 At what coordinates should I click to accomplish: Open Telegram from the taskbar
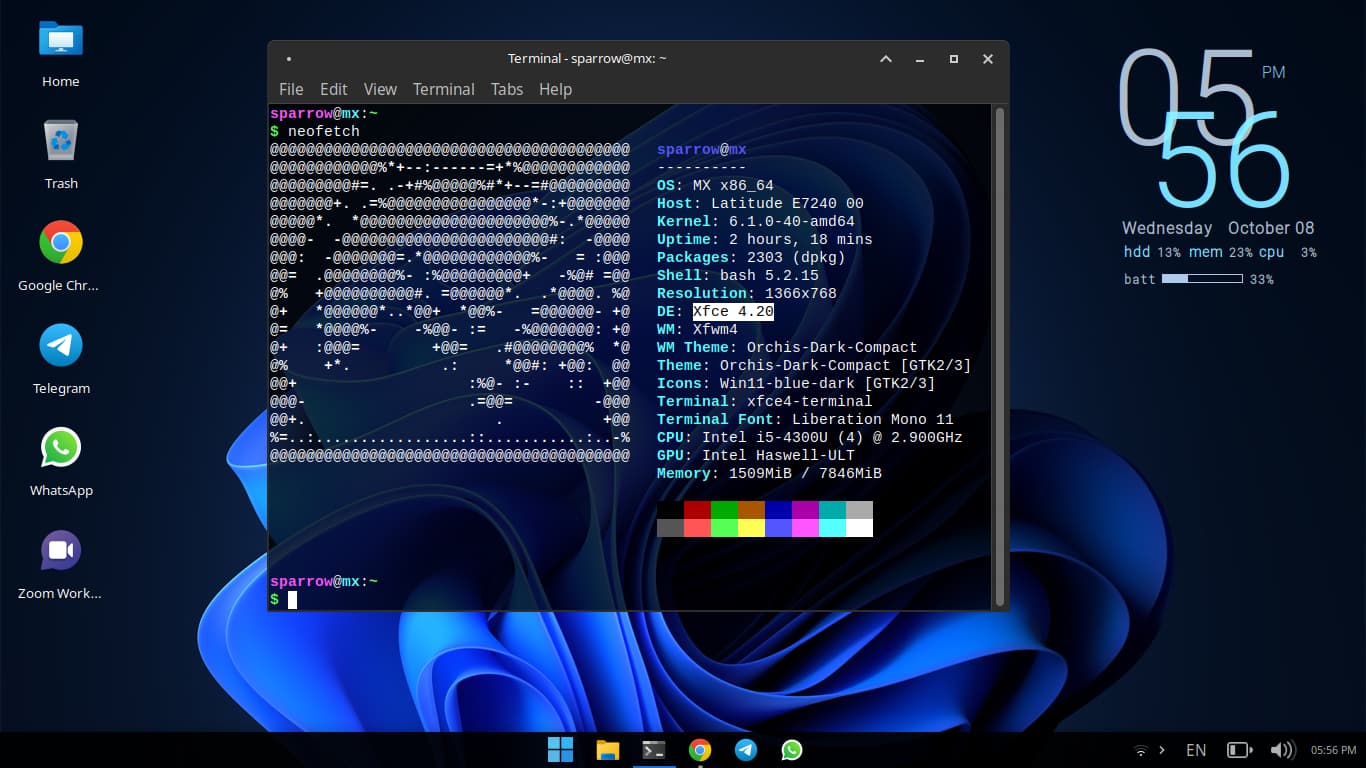point(746,750)
